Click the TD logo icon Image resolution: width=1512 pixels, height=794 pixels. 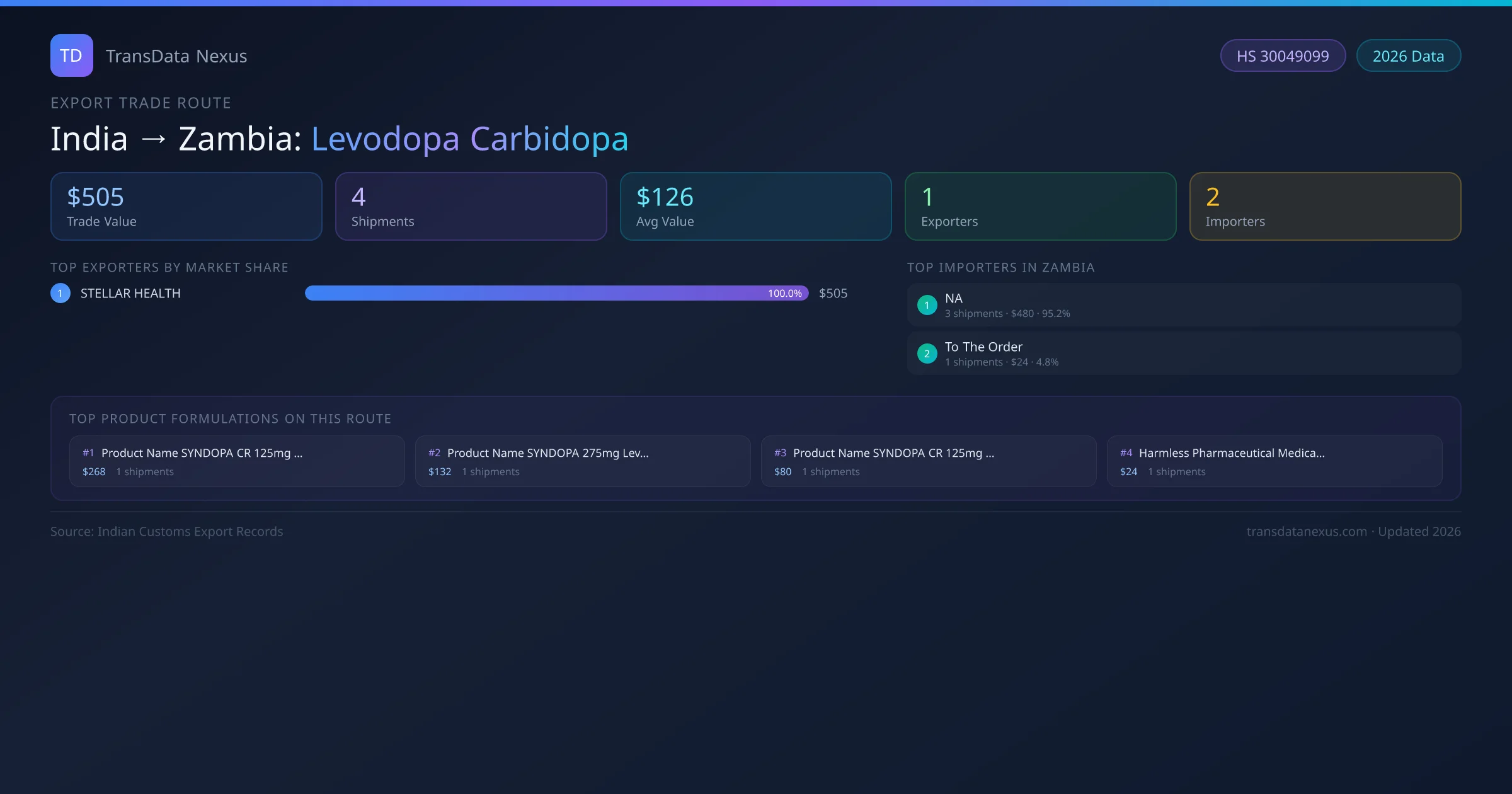[x=71, y=55]
